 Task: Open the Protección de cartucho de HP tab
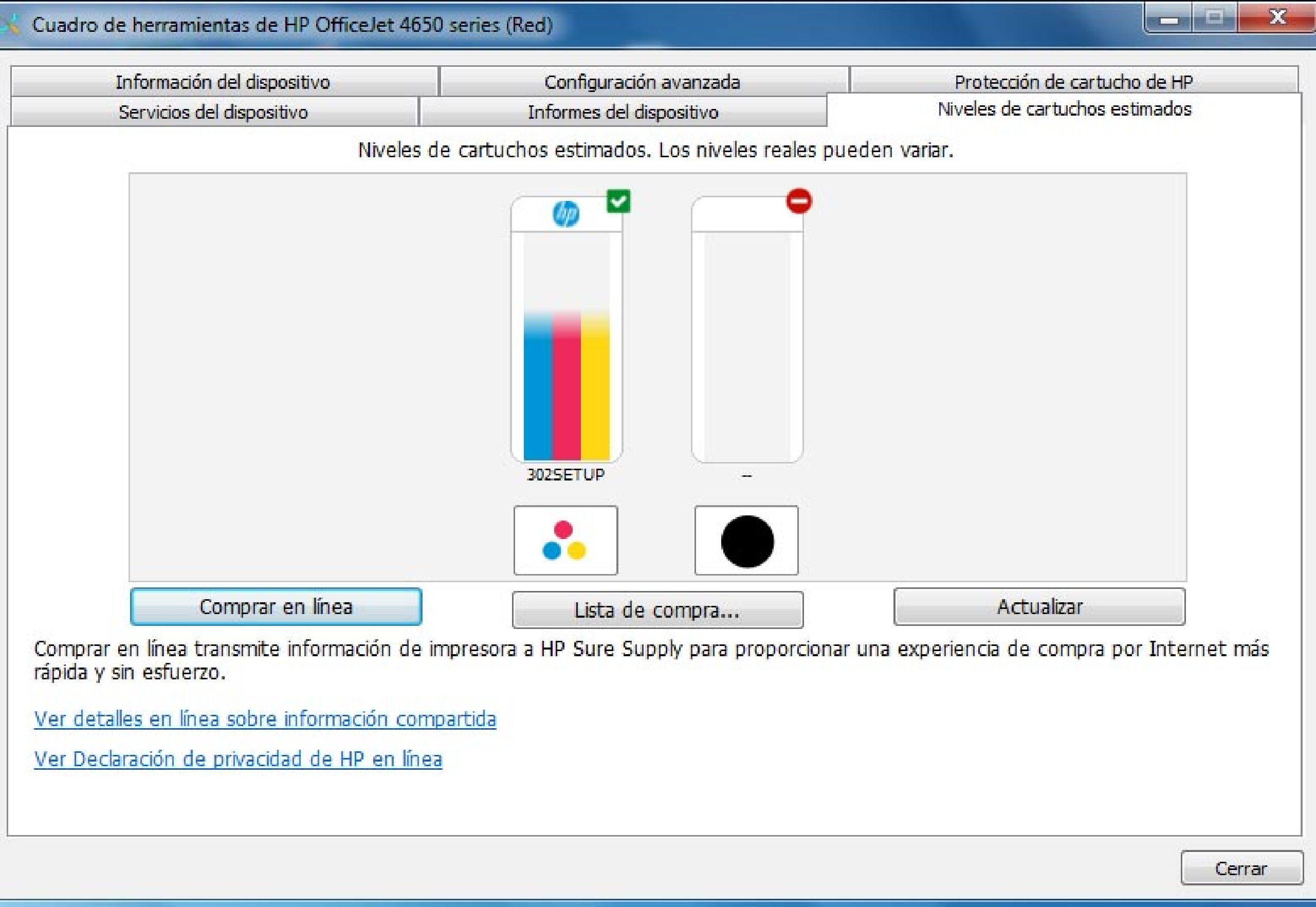point(1073,82)
